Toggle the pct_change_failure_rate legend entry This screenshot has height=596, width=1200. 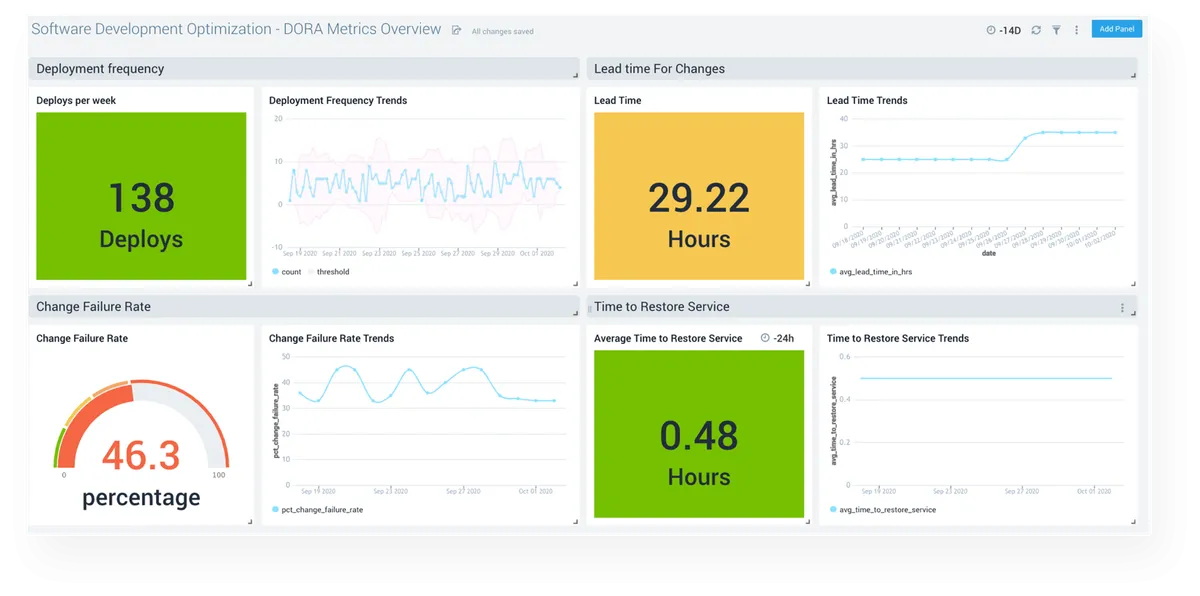click(x=317, y=510)
